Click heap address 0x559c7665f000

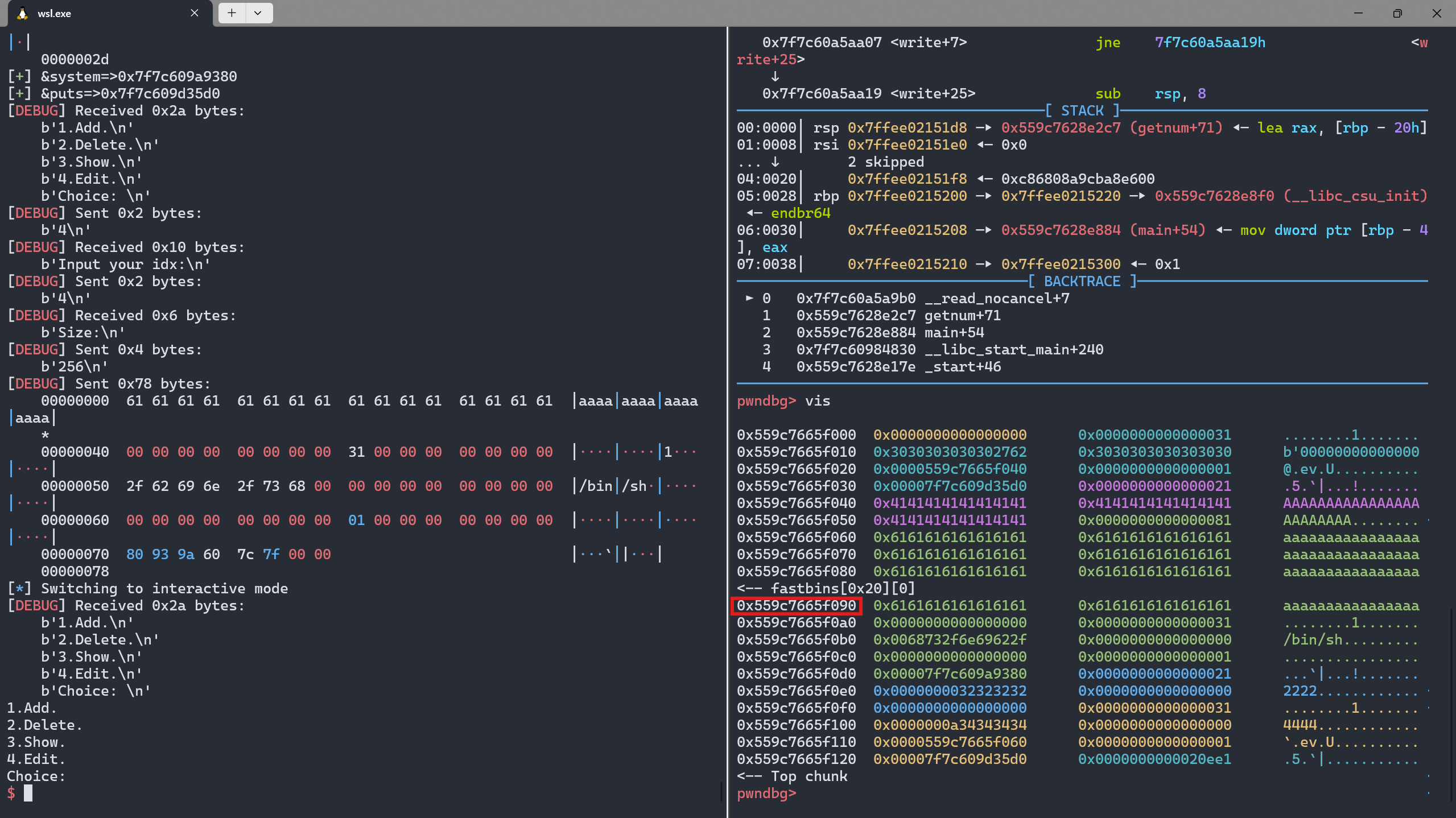[x=797, y=435]
